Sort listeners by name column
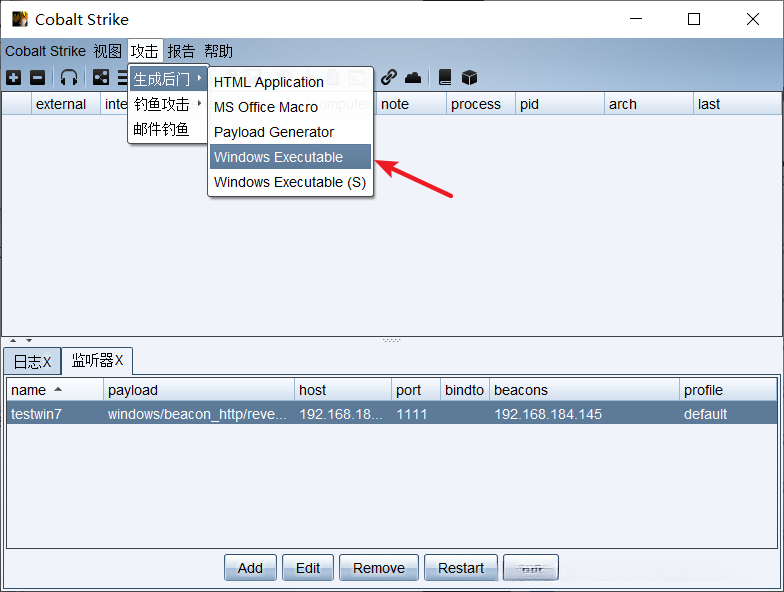 point(55,390)
